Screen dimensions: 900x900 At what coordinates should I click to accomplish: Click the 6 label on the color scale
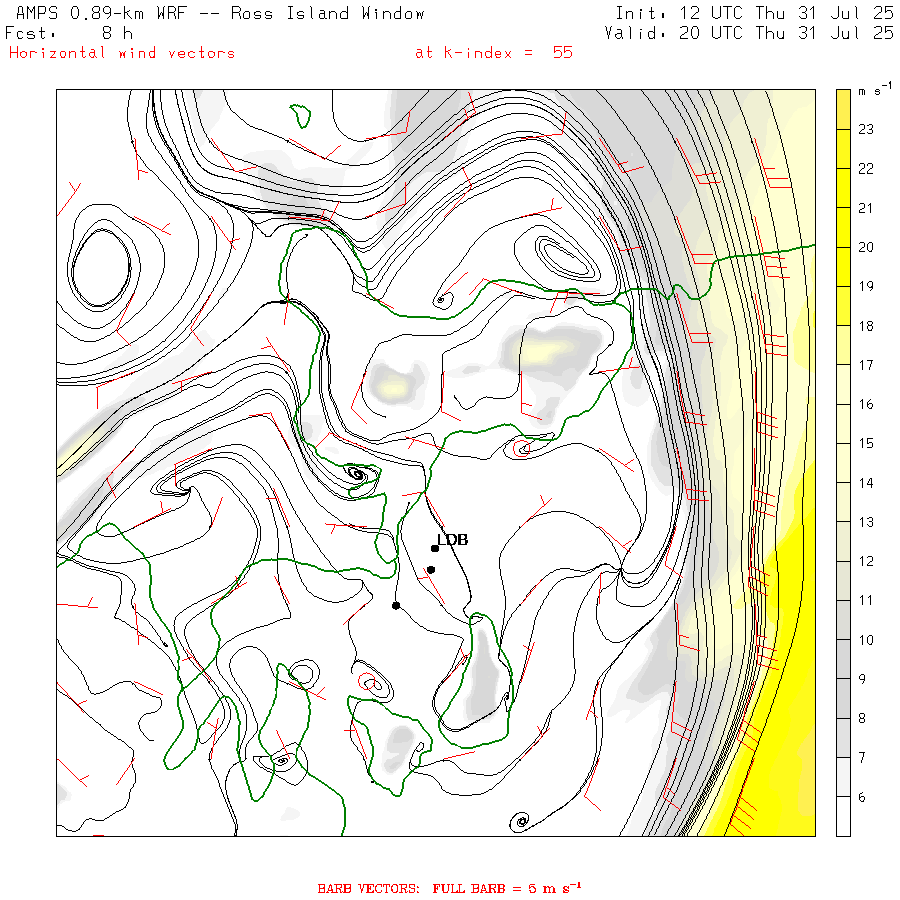tap(862, 797)
